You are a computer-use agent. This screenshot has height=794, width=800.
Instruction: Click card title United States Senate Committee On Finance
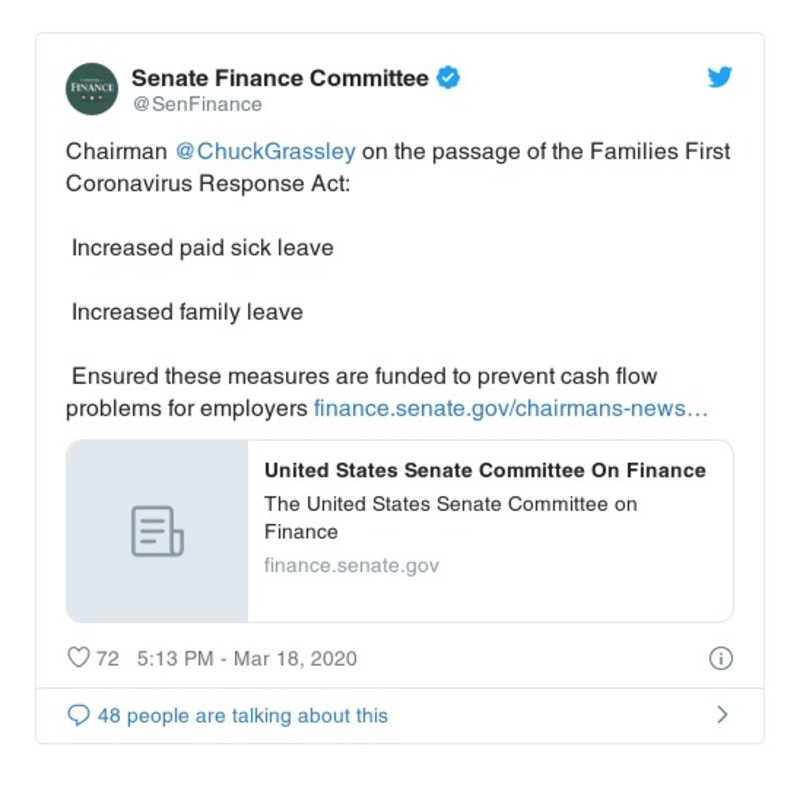485,470
